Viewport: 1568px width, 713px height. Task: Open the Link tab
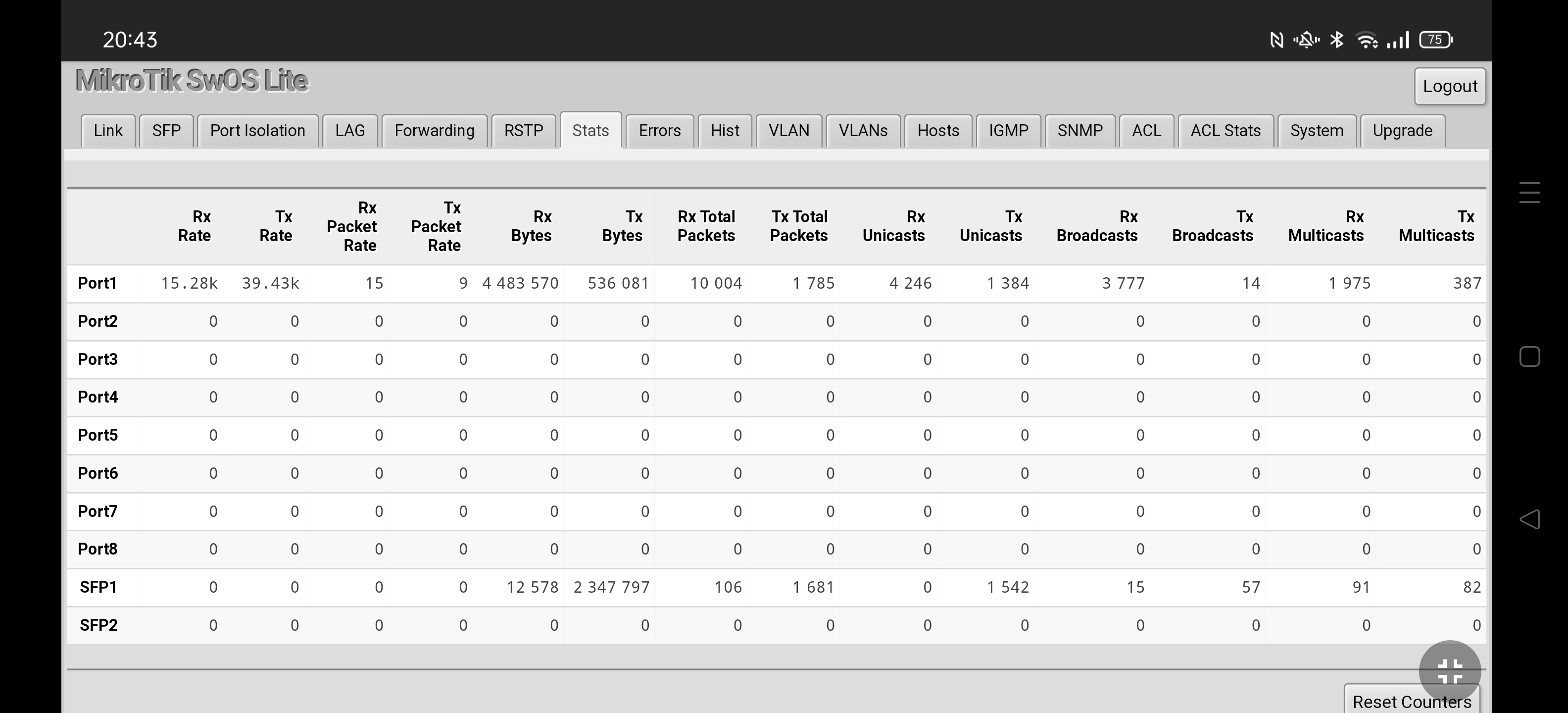(x=108, y=131)
